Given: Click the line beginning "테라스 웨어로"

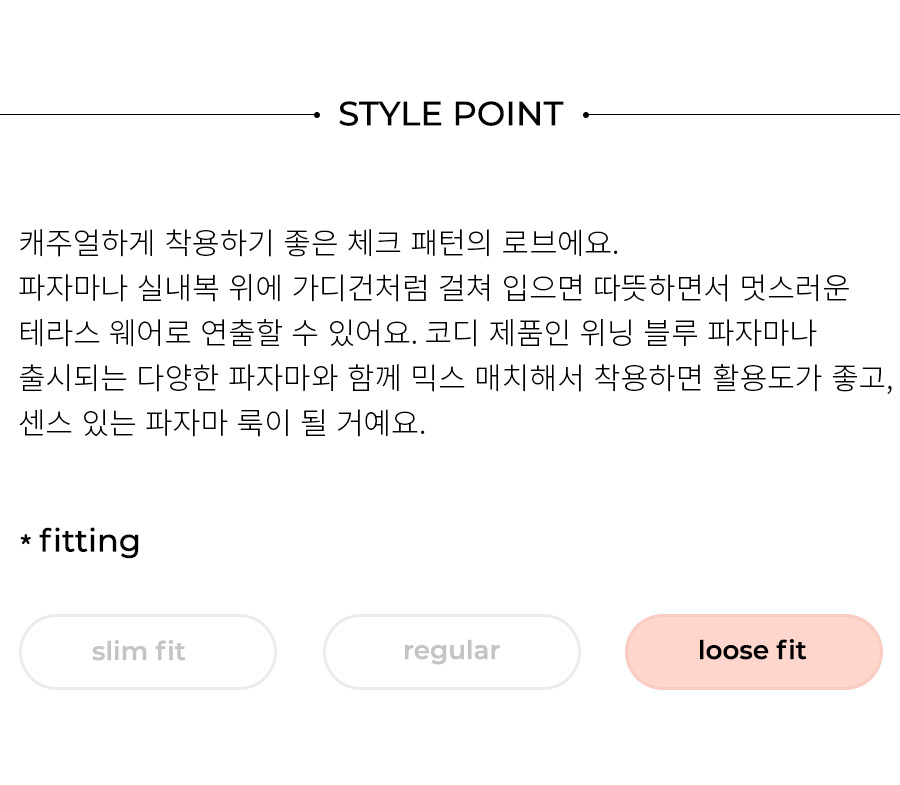Looking at the screenshot, I should point(417,333).
